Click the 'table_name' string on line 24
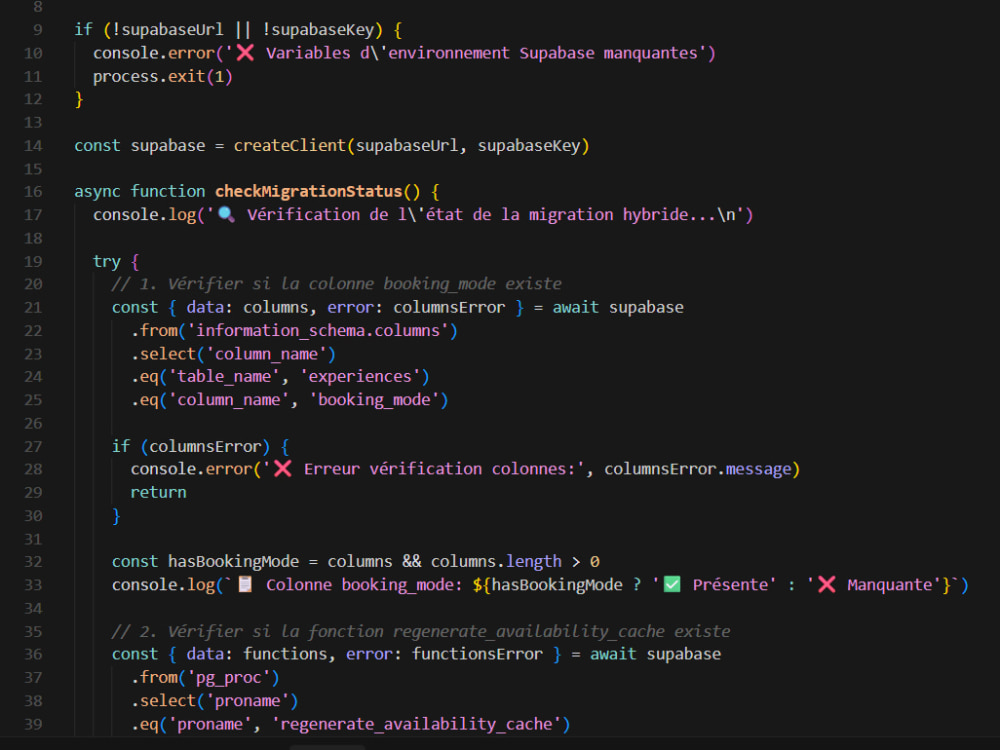Viewport: 1000px width, 750px height. point(224,377)
